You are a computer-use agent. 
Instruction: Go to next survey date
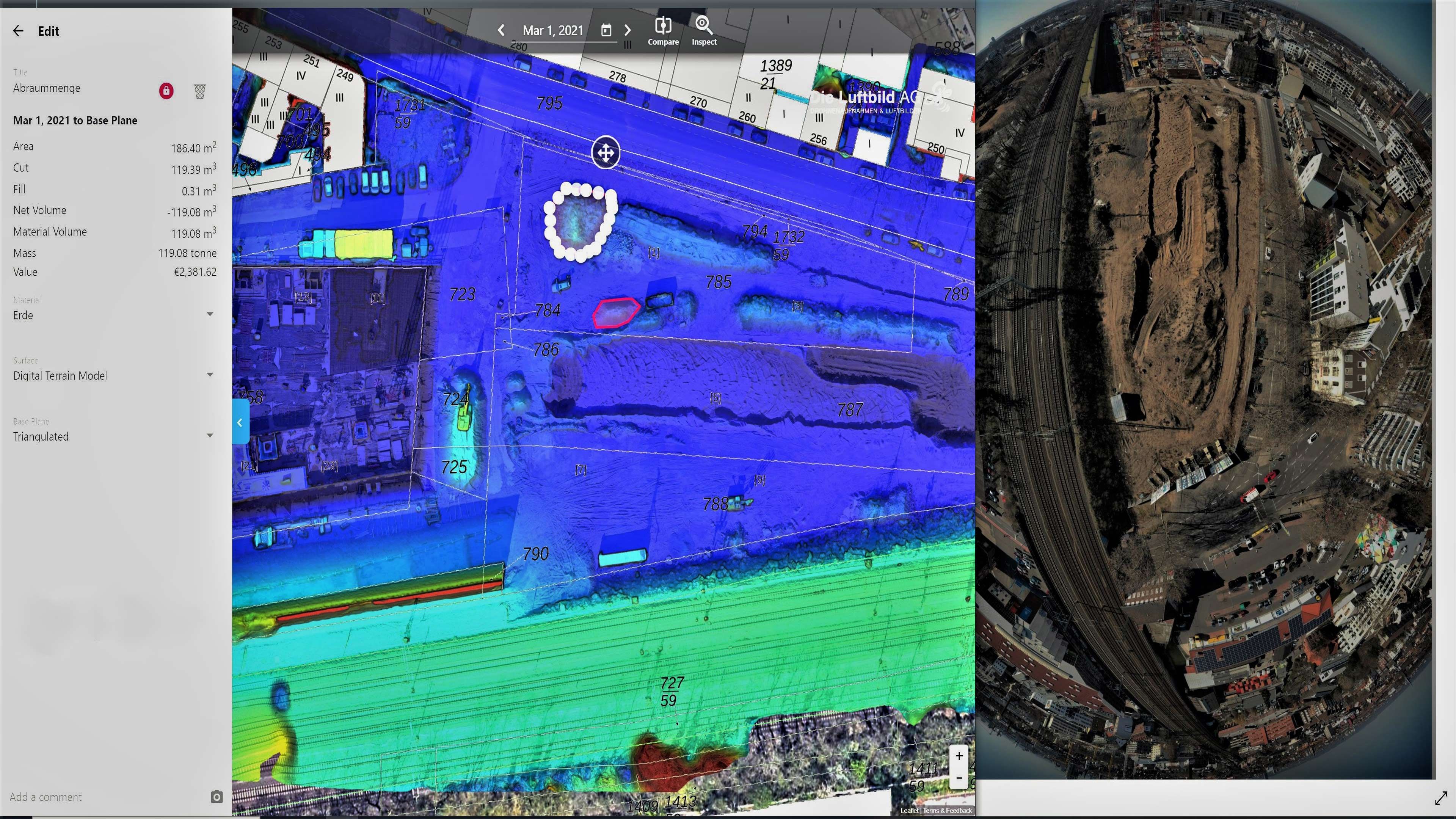click(628, 30)
